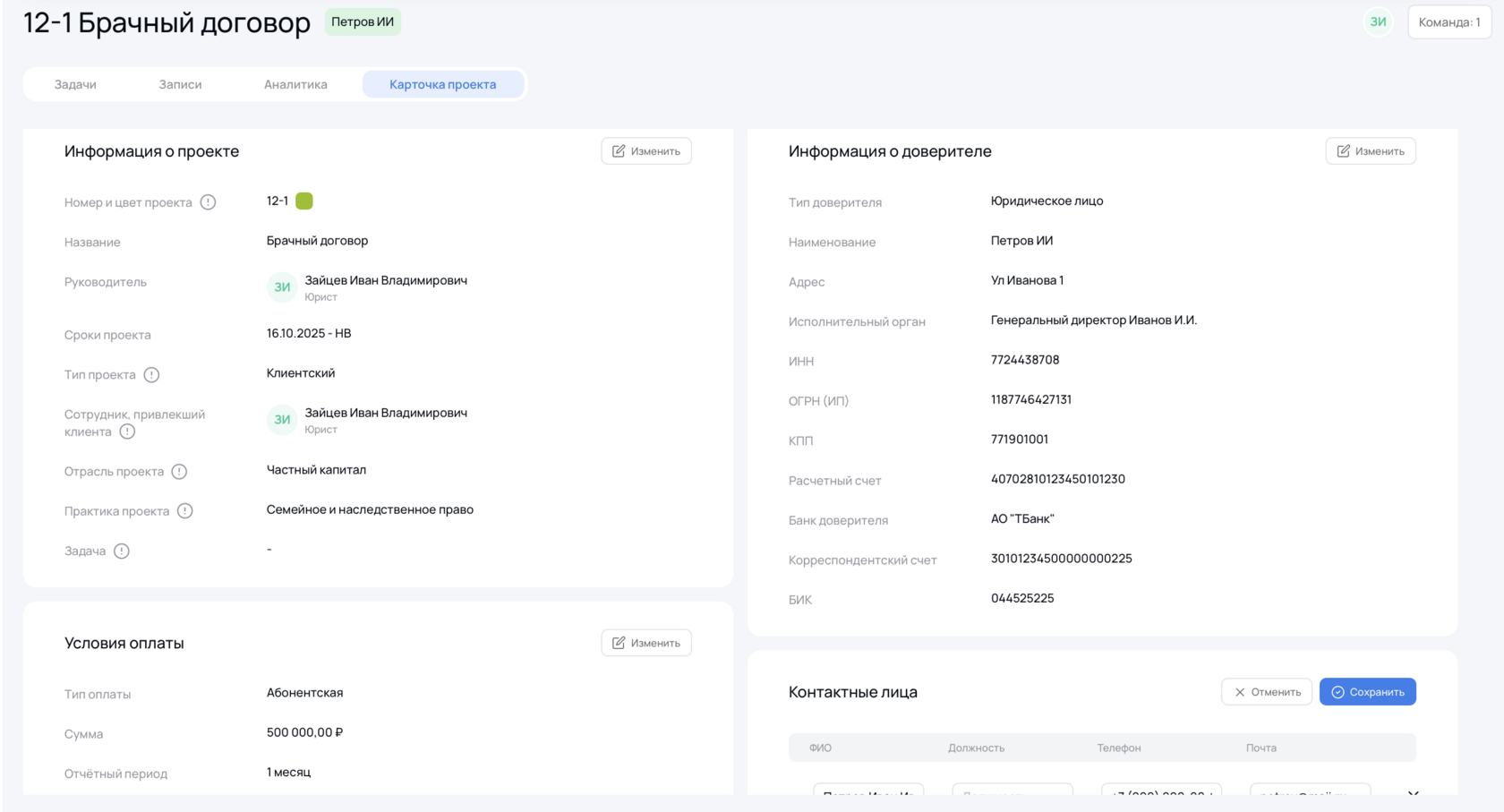Screen dimensions: 1504x812
Task: Save contact persons with Сохранить
Action: coord(1367,692)
